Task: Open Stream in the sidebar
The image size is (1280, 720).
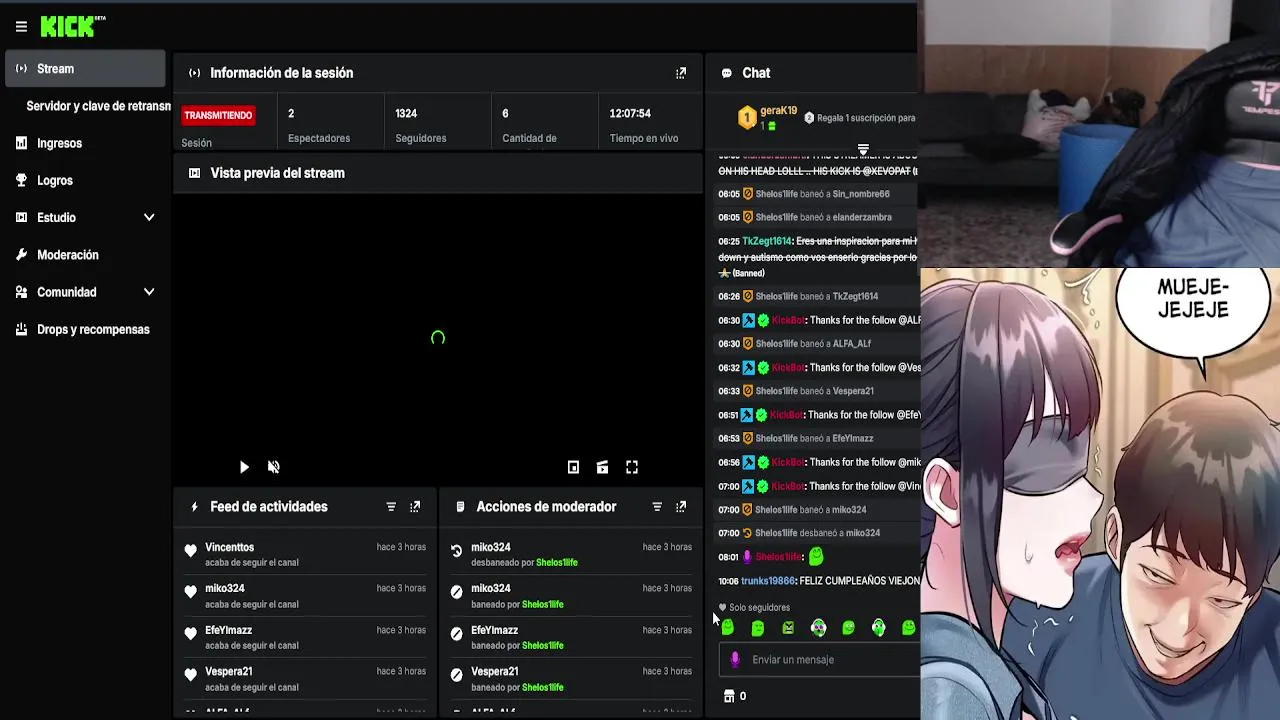Action: pyautogui.click(x=85, y=69)
